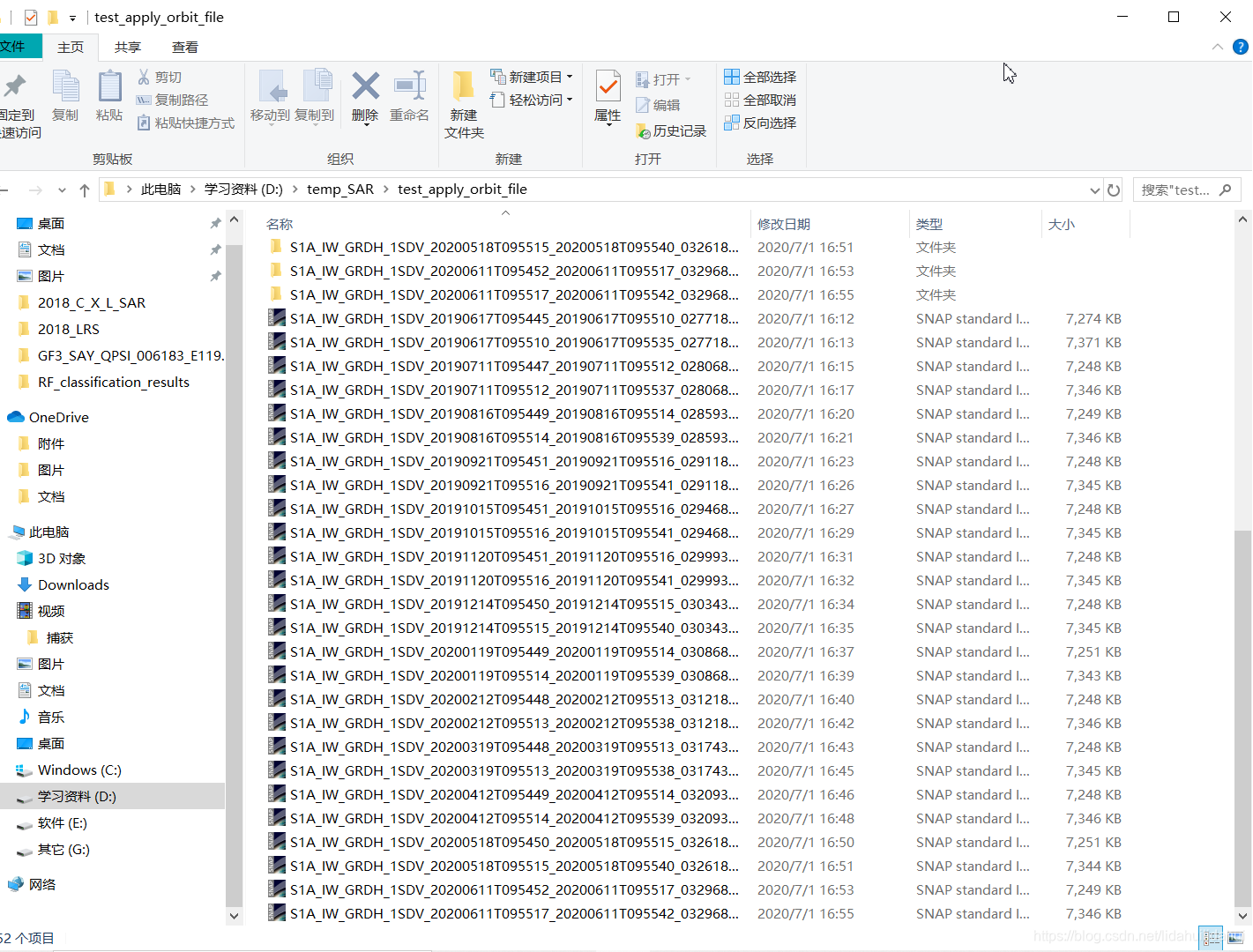Click the Paste clipboard icon
The image size is (1253, 952).
[109, 86]
